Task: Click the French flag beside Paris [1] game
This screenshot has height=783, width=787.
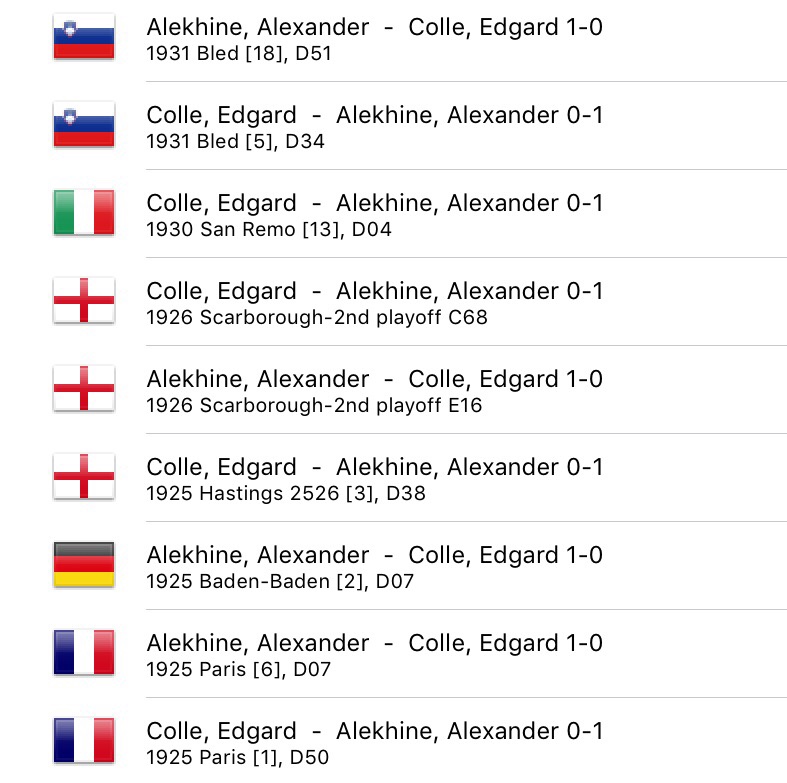Action: (x=84, y=742)
